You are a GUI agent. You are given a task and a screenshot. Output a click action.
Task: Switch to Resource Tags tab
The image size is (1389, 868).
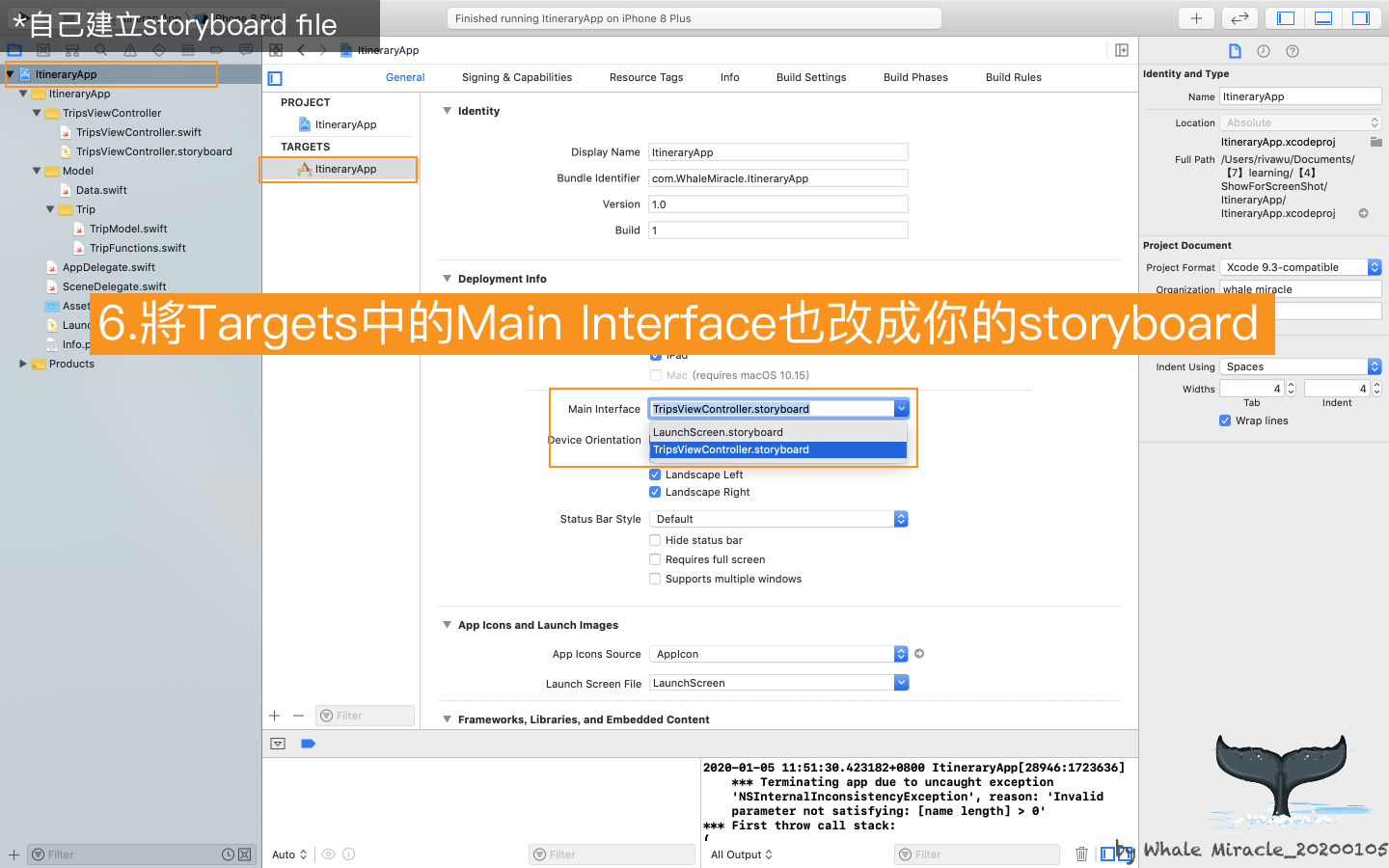click(x=646, y=77)
